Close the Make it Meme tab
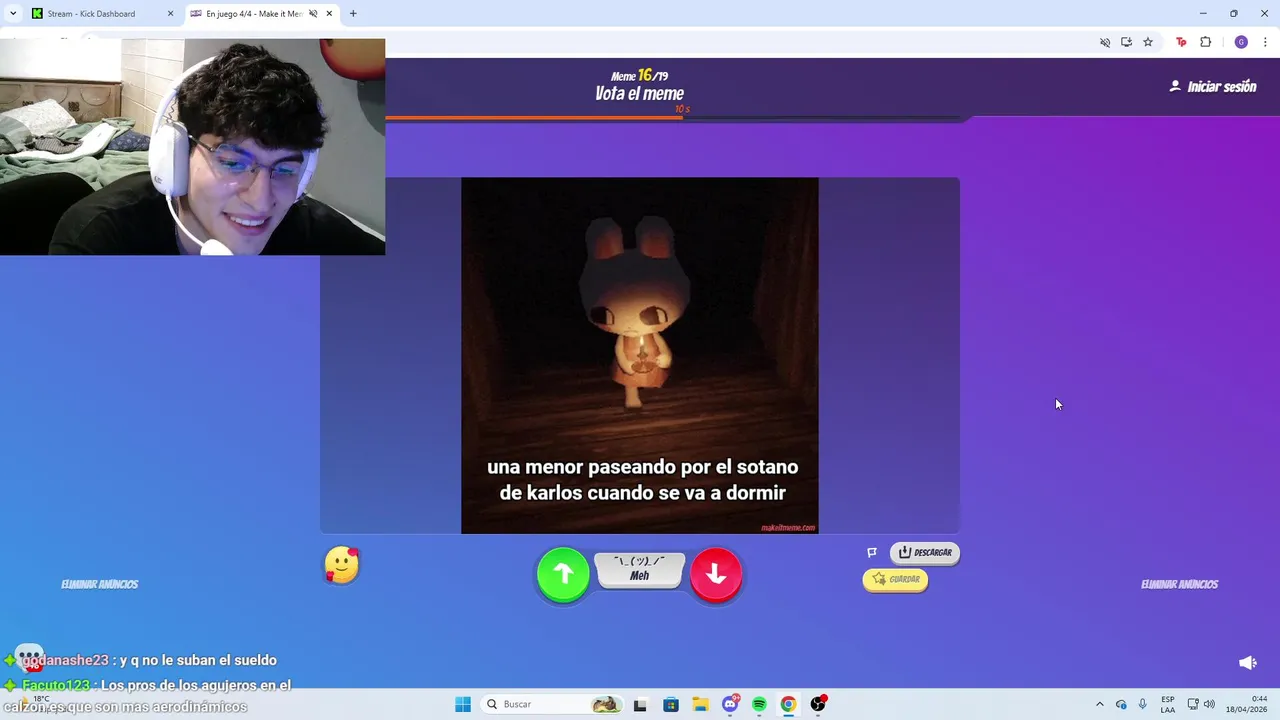The height and width of the screenshot is (720, 1280). point(329,14)
